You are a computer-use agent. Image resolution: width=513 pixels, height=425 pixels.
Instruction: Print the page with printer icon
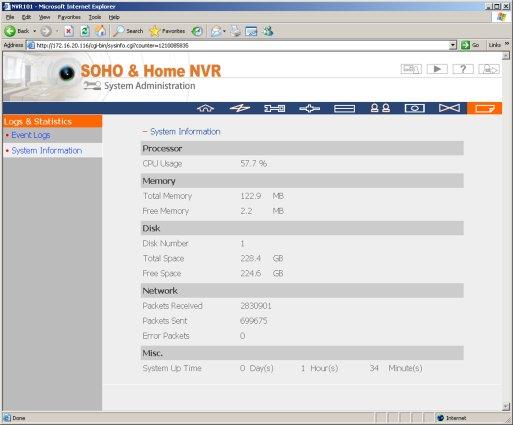(x=235, y=31)
